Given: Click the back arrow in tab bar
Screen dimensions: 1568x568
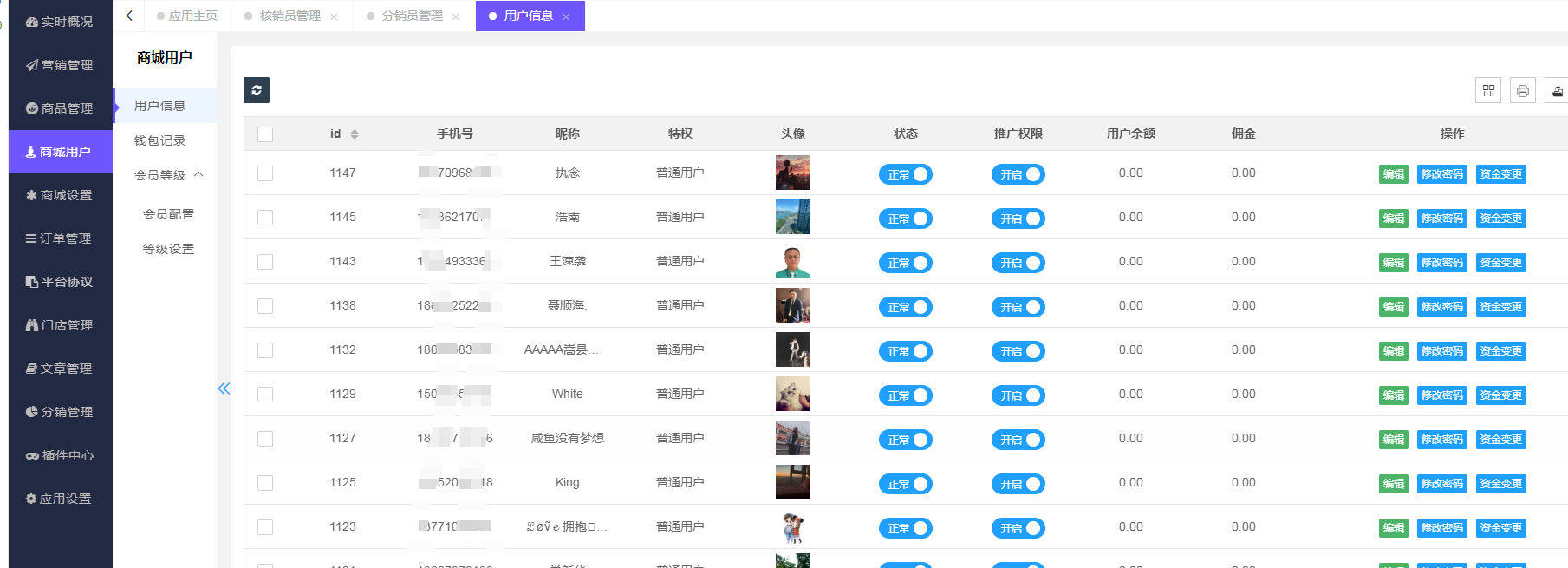Looking at the screenshot, I should 129,16.
